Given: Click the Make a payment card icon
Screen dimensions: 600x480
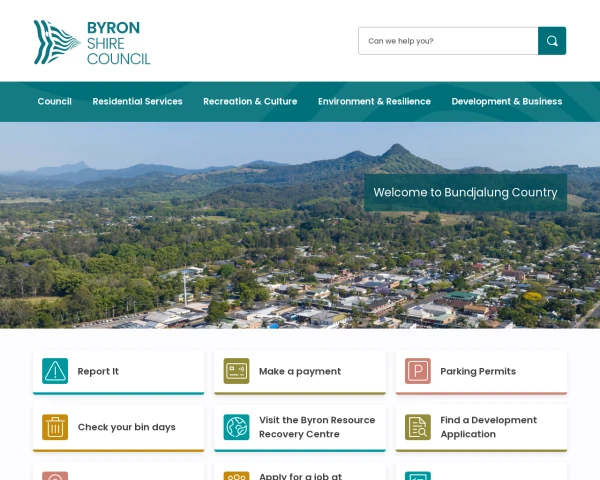Looking at the screenshot, I should point(236,371).
